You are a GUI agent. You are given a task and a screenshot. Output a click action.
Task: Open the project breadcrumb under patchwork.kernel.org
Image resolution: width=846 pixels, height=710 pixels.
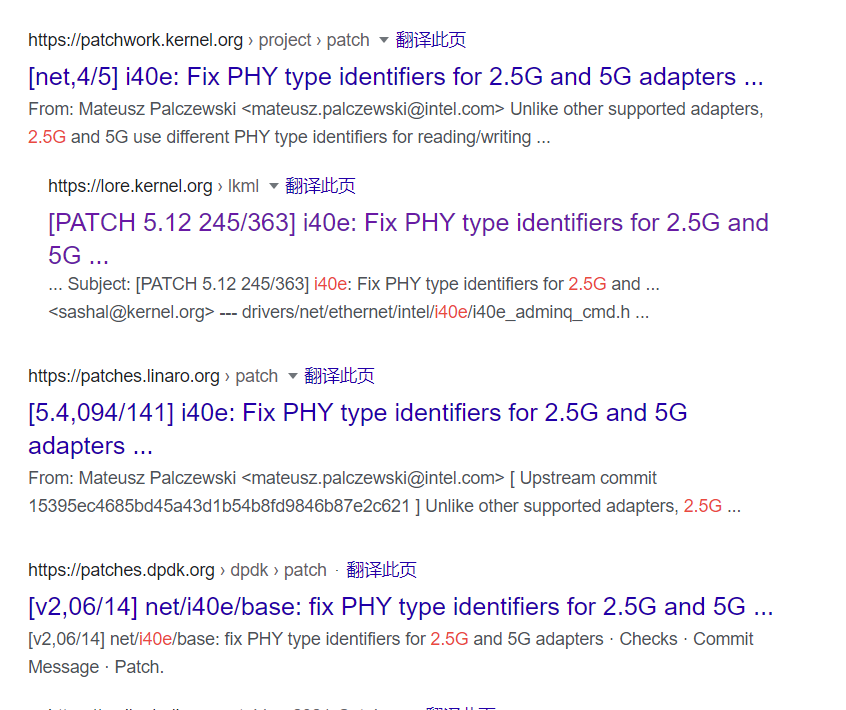(x=284, y=40)
